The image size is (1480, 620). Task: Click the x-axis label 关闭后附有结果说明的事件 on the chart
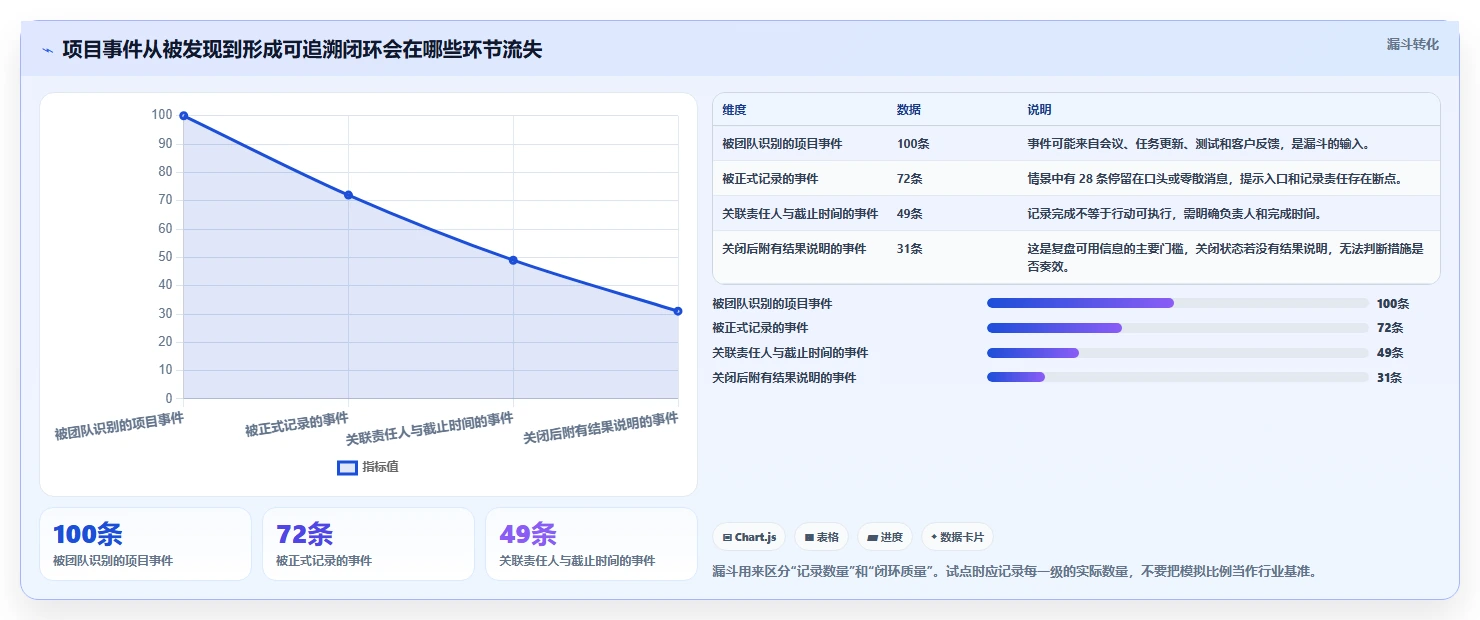pos(601,429)
